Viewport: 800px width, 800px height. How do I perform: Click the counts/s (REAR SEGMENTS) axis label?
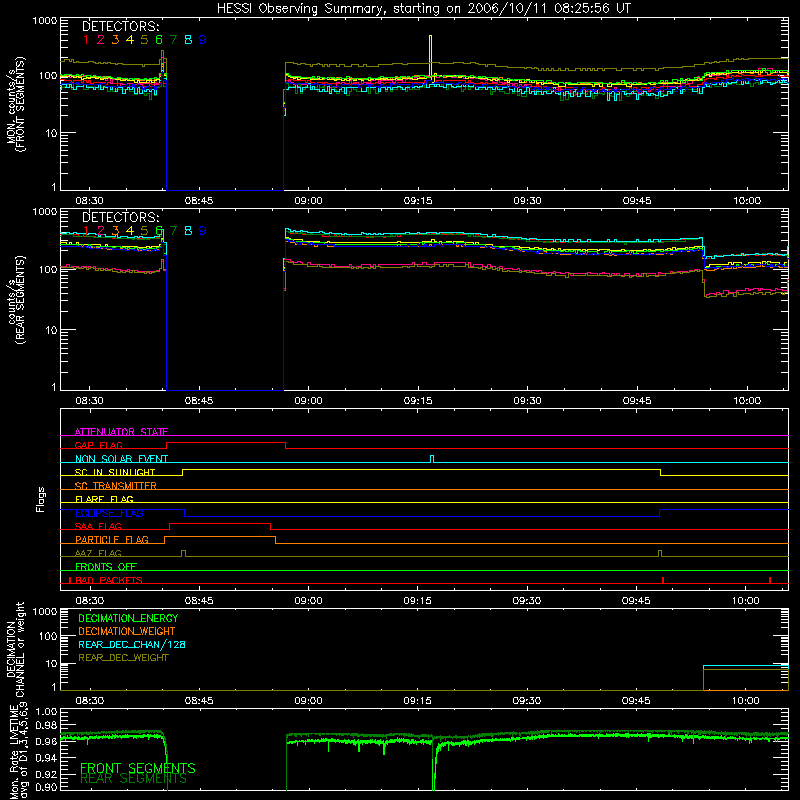tap(16, 300)
